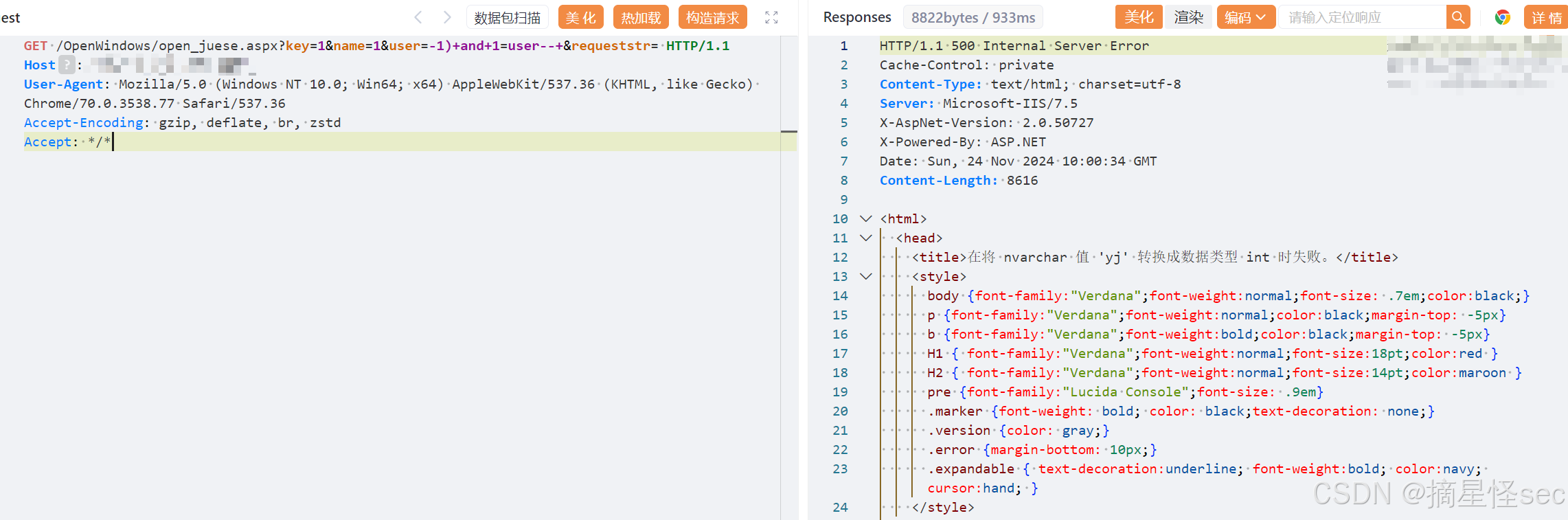This screenshot has width=1568, height=520.
Task: Focus the 请输入定位响应 search field
Action: coord(1362,17)
